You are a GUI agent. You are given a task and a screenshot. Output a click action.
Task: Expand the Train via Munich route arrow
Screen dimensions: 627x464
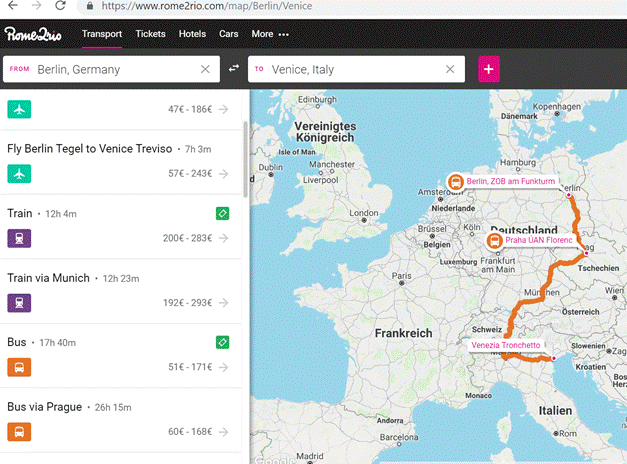pyautogui.click(x=223, y=302)
